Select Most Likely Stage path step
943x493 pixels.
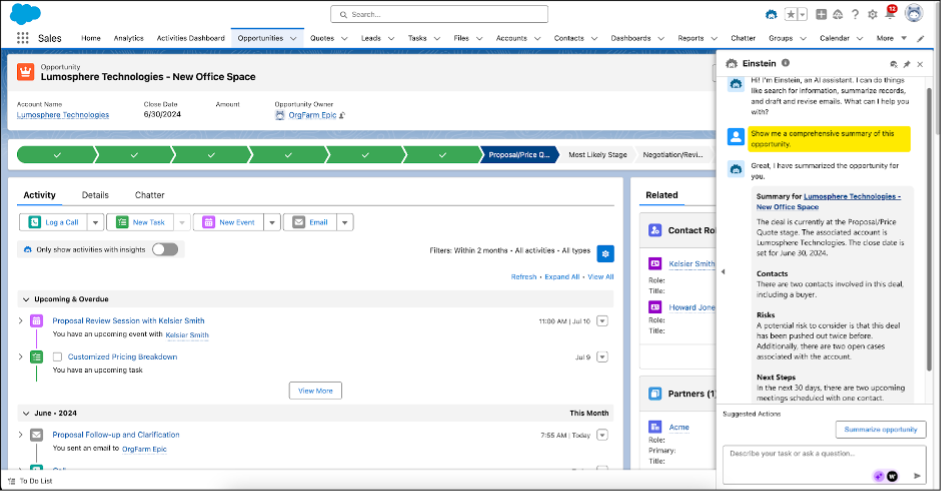[x=597, y=155]
